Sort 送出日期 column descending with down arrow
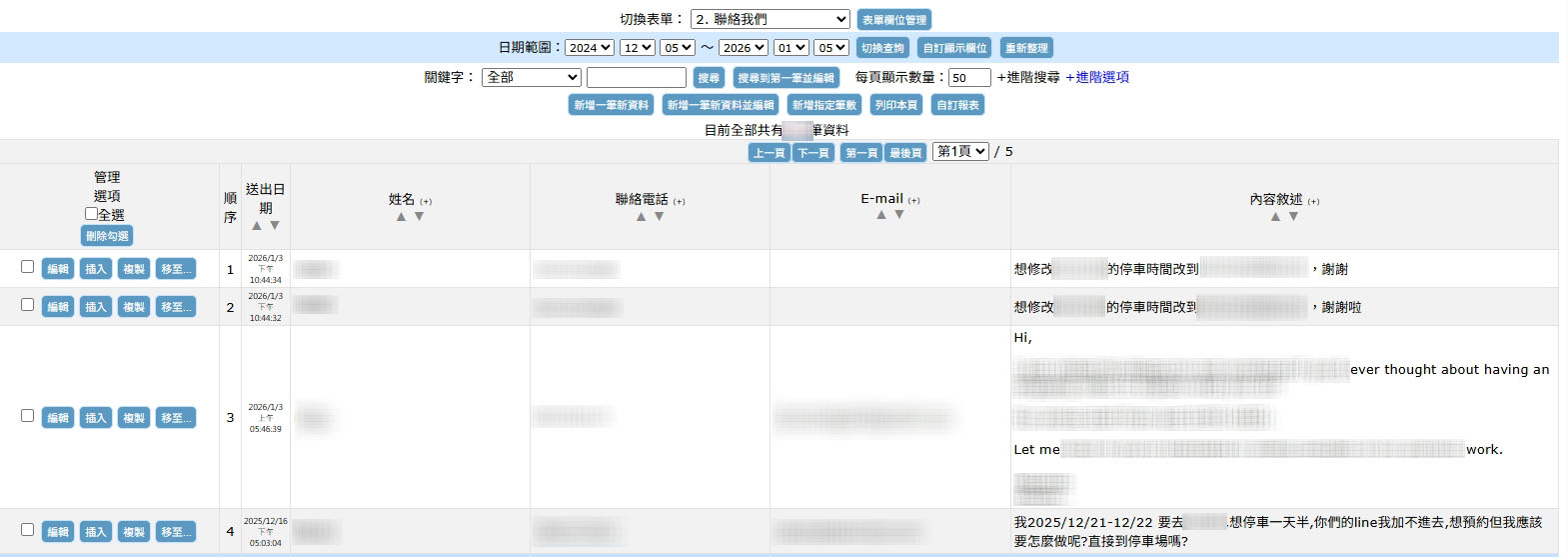 click(x=275, y=226)
